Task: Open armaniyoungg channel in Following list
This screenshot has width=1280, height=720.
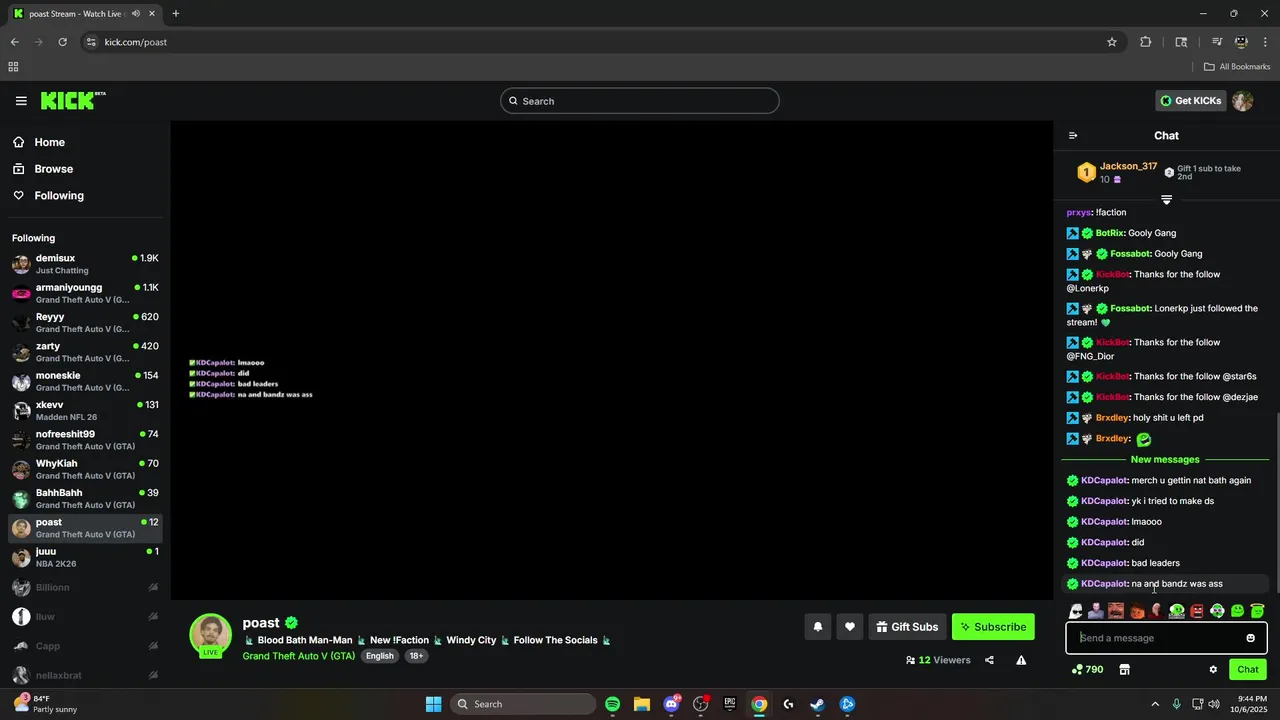Action: (x=85, y=293)
